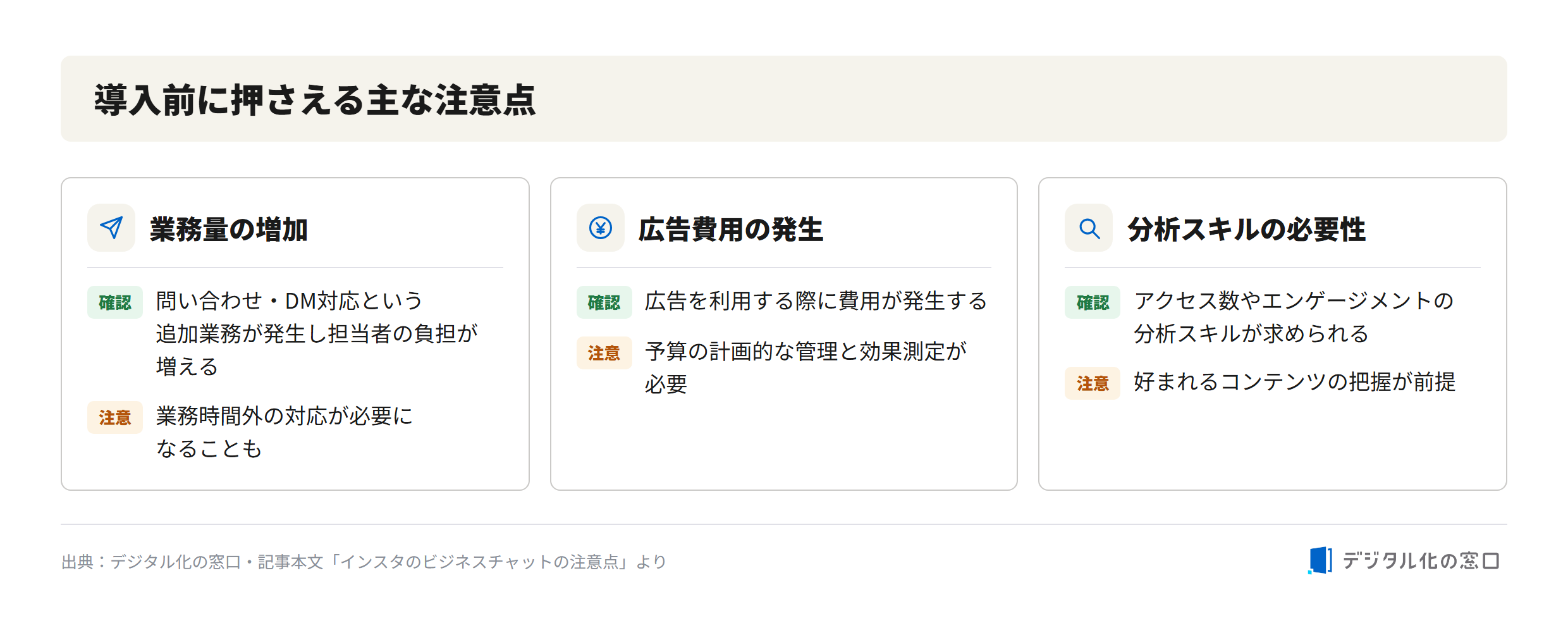1568x635 pixels.
Task: Click the text 業務時間外の対応が必要になることも
Action: coord(285,433)
